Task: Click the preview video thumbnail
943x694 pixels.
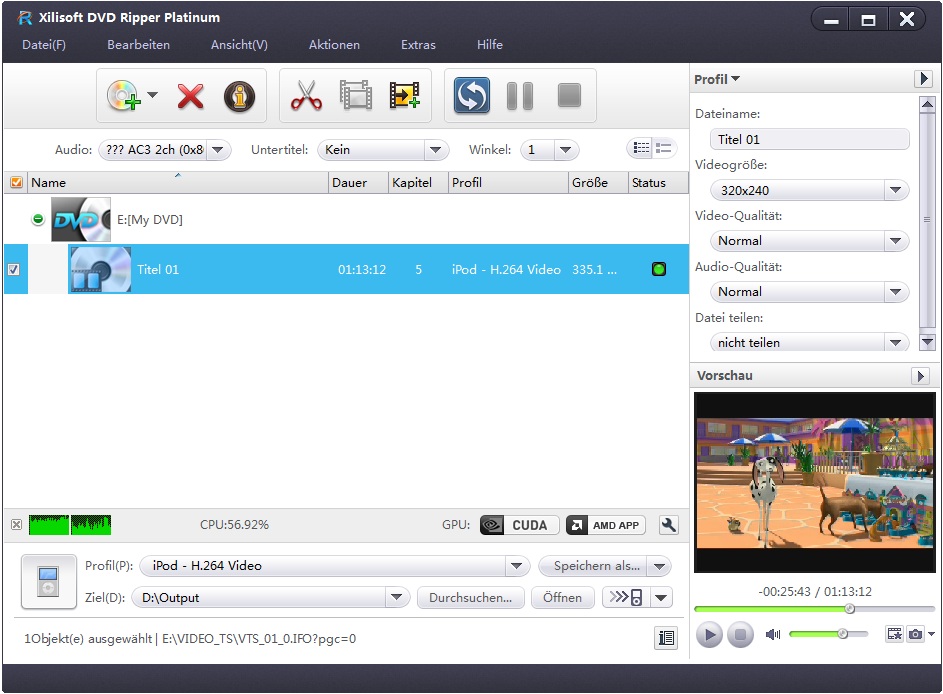Action: [x=814, y=482]
